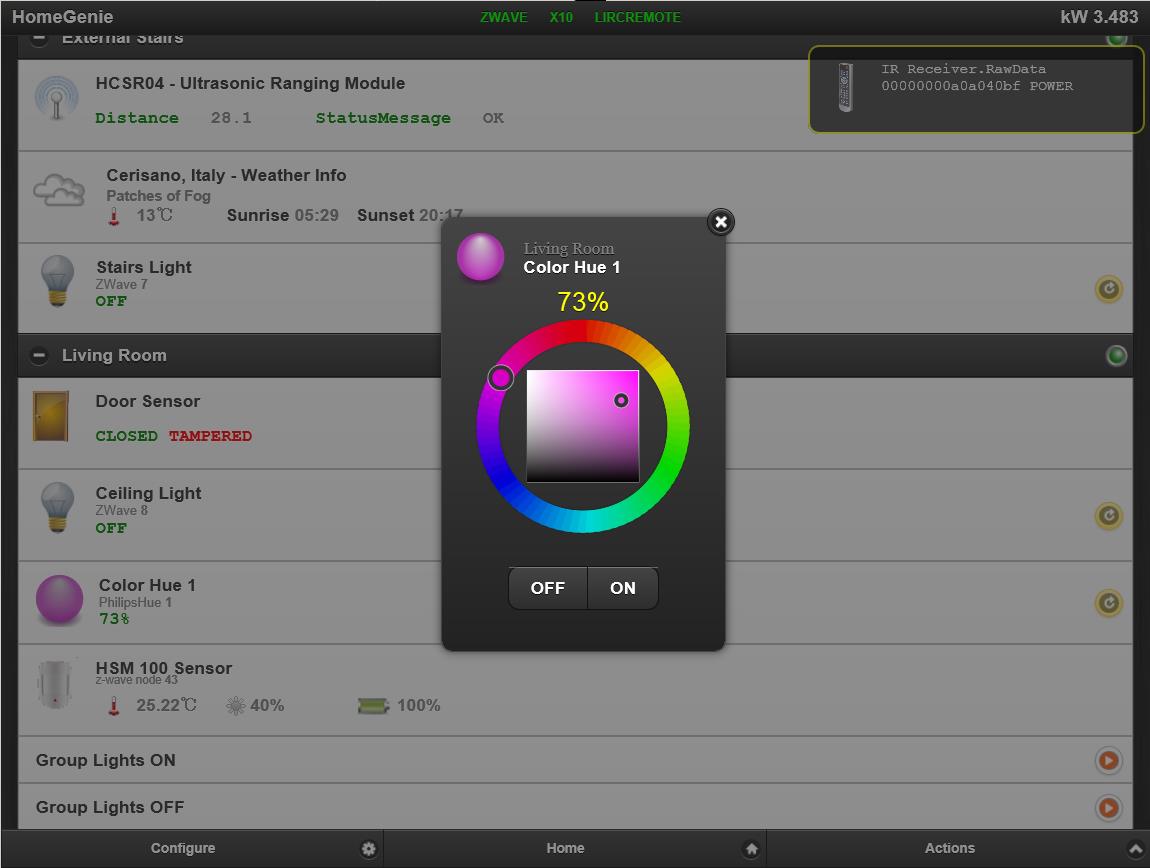Image resolution: width=1150 pixels, height=868 pixels.
Task: Close the Color Hue 1 popup
Action: click(720, 222)
